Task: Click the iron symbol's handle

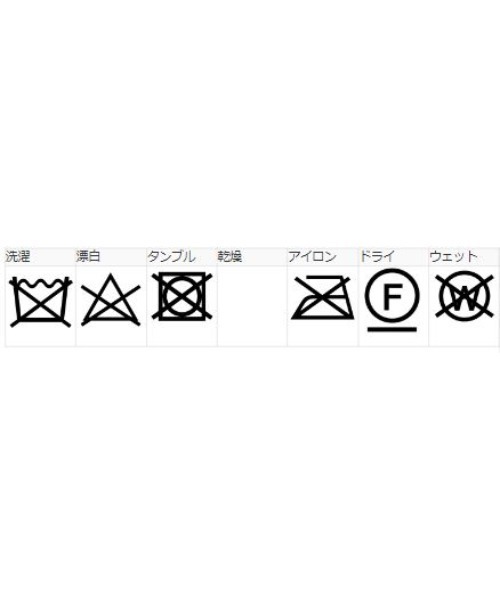Action: [x=324, y=278]
